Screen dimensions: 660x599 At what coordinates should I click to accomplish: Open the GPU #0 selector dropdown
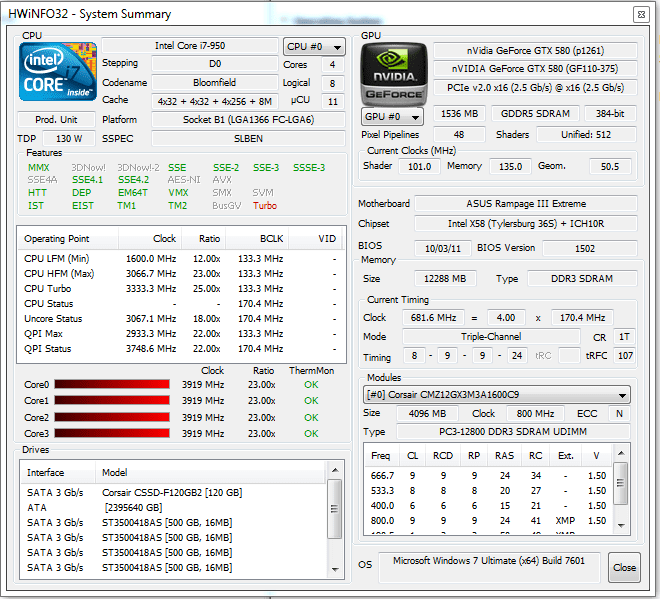(x=392, y=117)
